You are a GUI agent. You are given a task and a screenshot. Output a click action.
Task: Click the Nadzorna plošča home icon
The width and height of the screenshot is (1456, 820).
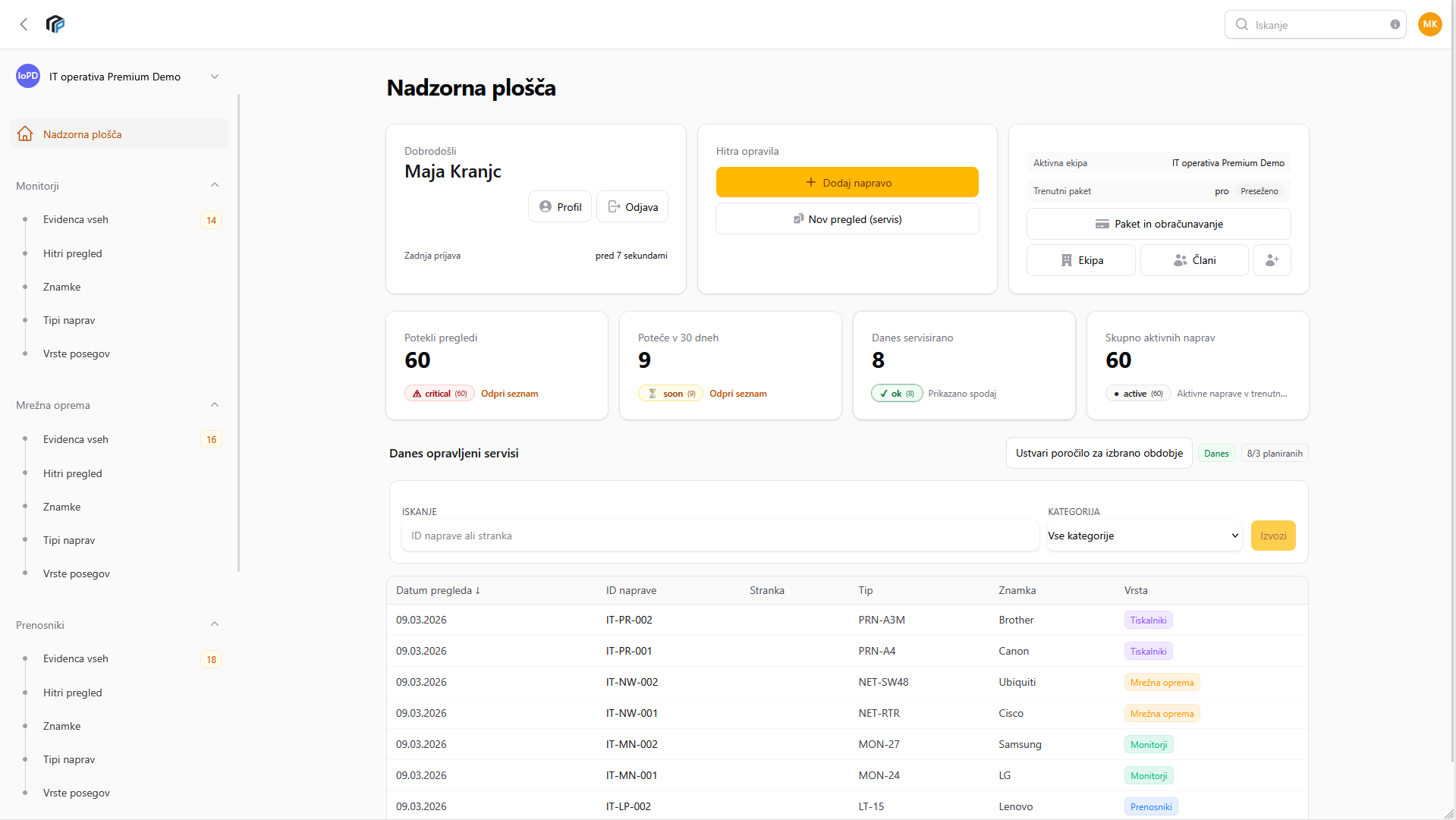(25, 134)
